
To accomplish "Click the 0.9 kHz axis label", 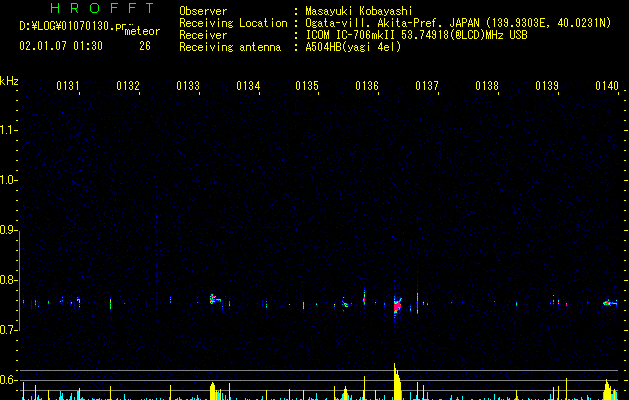I will [8, 230].
